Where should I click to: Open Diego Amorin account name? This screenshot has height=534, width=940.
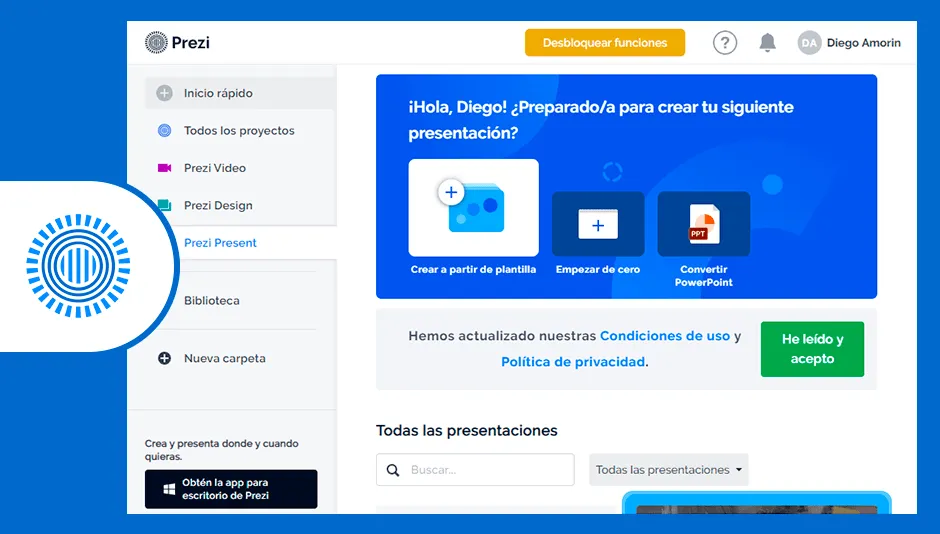click(x=863, y=43)
